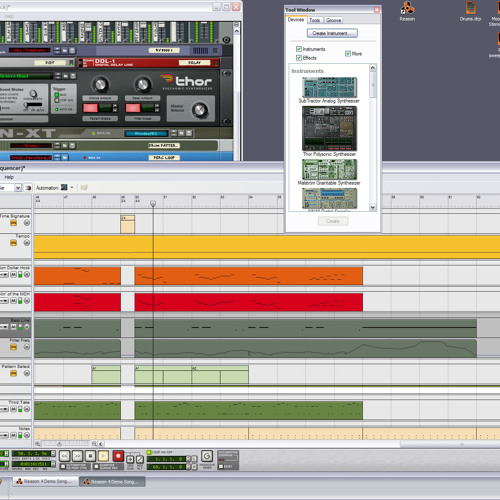Switch to the Tools tab
This screenshot has width=500, height=500.
pyautogui.click(x=314, y=20)
